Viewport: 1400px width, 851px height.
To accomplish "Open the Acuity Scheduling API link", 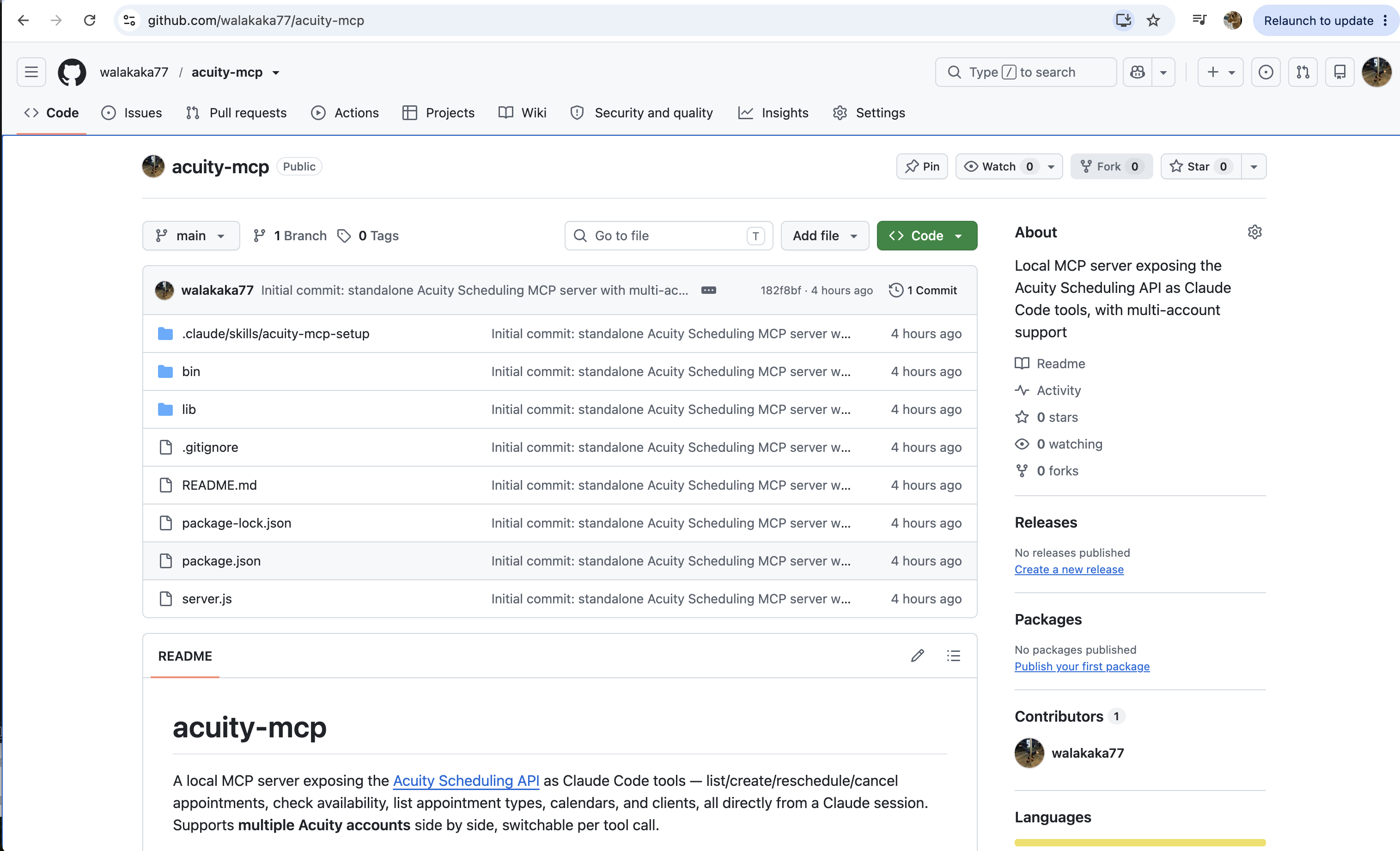I will pos(466,781).
